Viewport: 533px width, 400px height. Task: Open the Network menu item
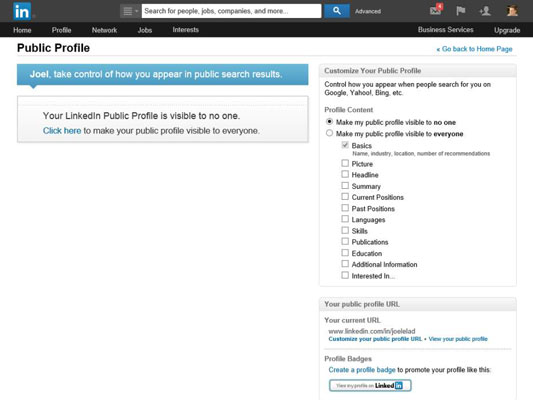point(104,30)
